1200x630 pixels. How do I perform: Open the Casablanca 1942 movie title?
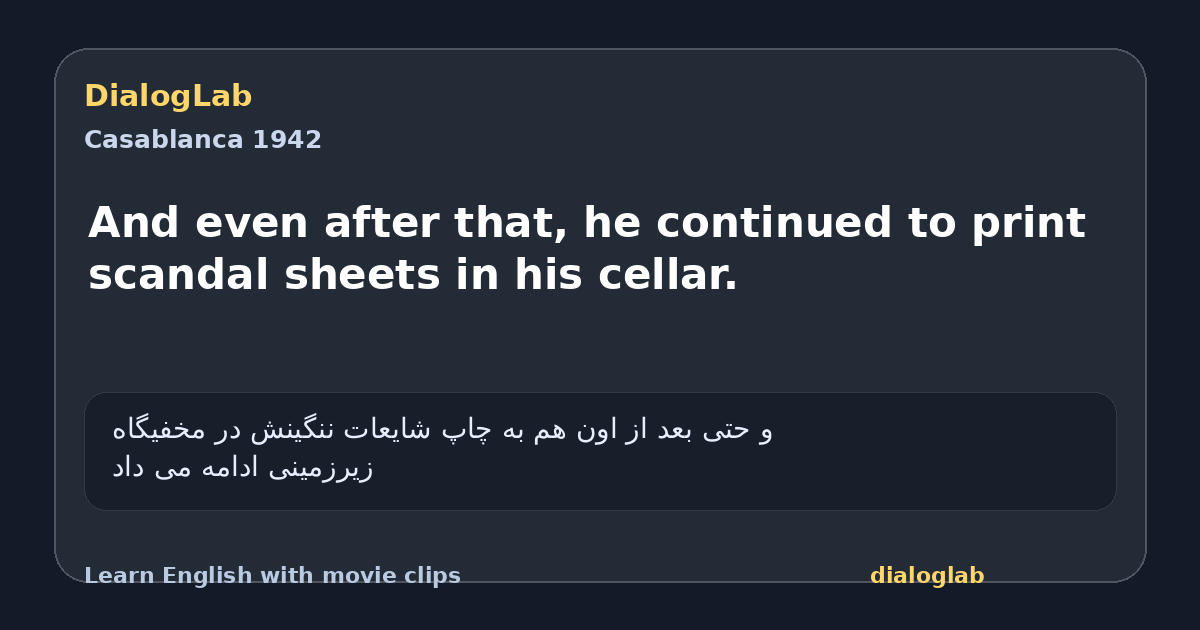203,140
